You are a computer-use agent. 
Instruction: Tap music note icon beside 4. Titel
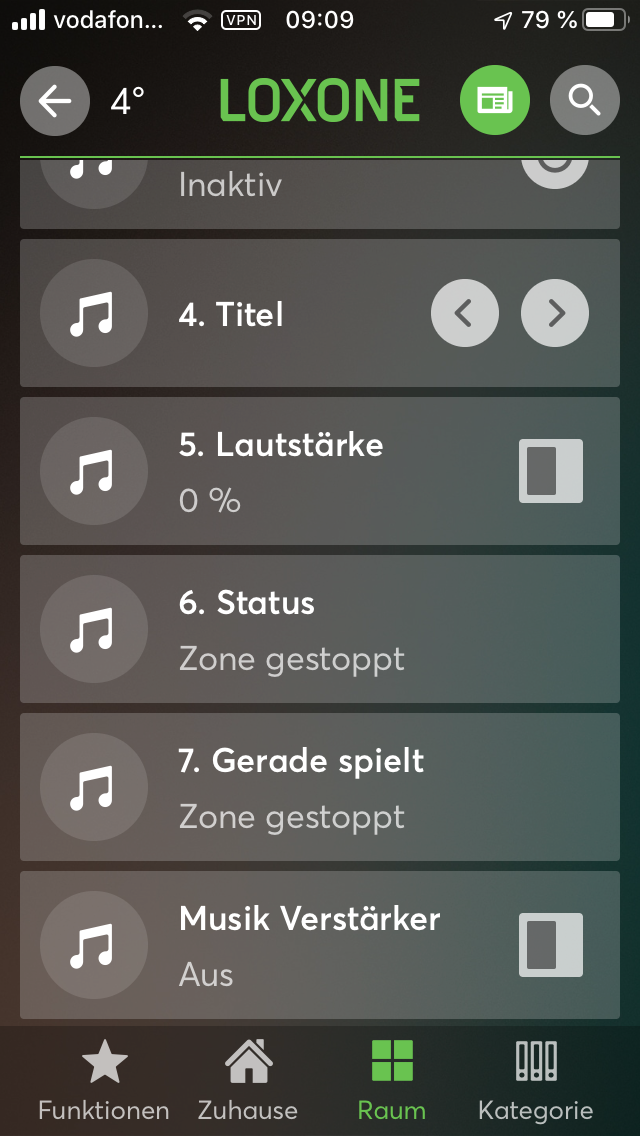click(x=93, y=314)
